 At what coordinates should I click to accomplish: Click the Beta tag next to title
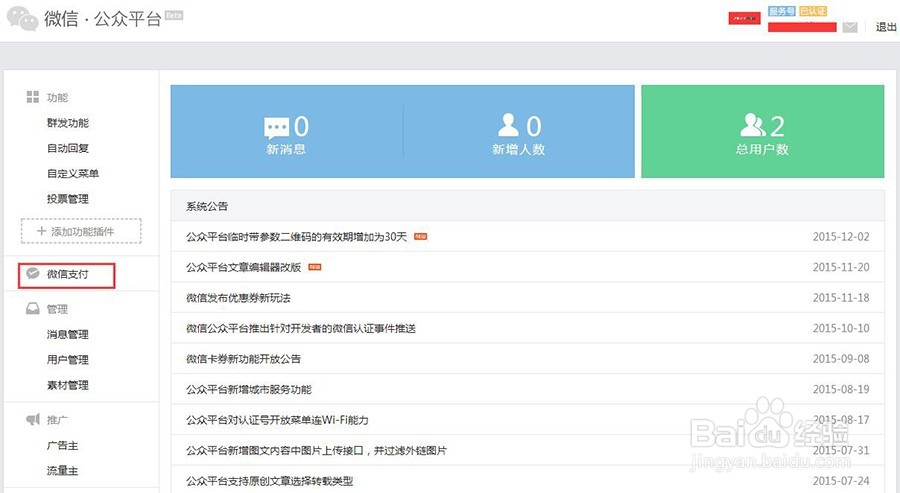tap(174, 15)
